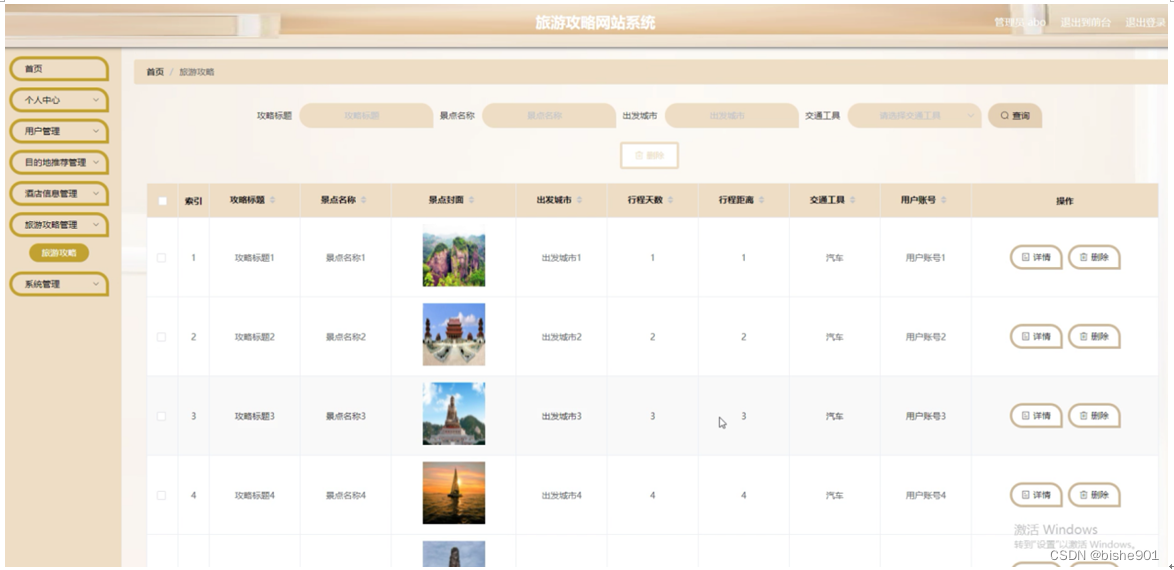Check the row 2 checkbox for 攻略标题2
This screenshot has height=570, width=1174.
click(162, 337)
